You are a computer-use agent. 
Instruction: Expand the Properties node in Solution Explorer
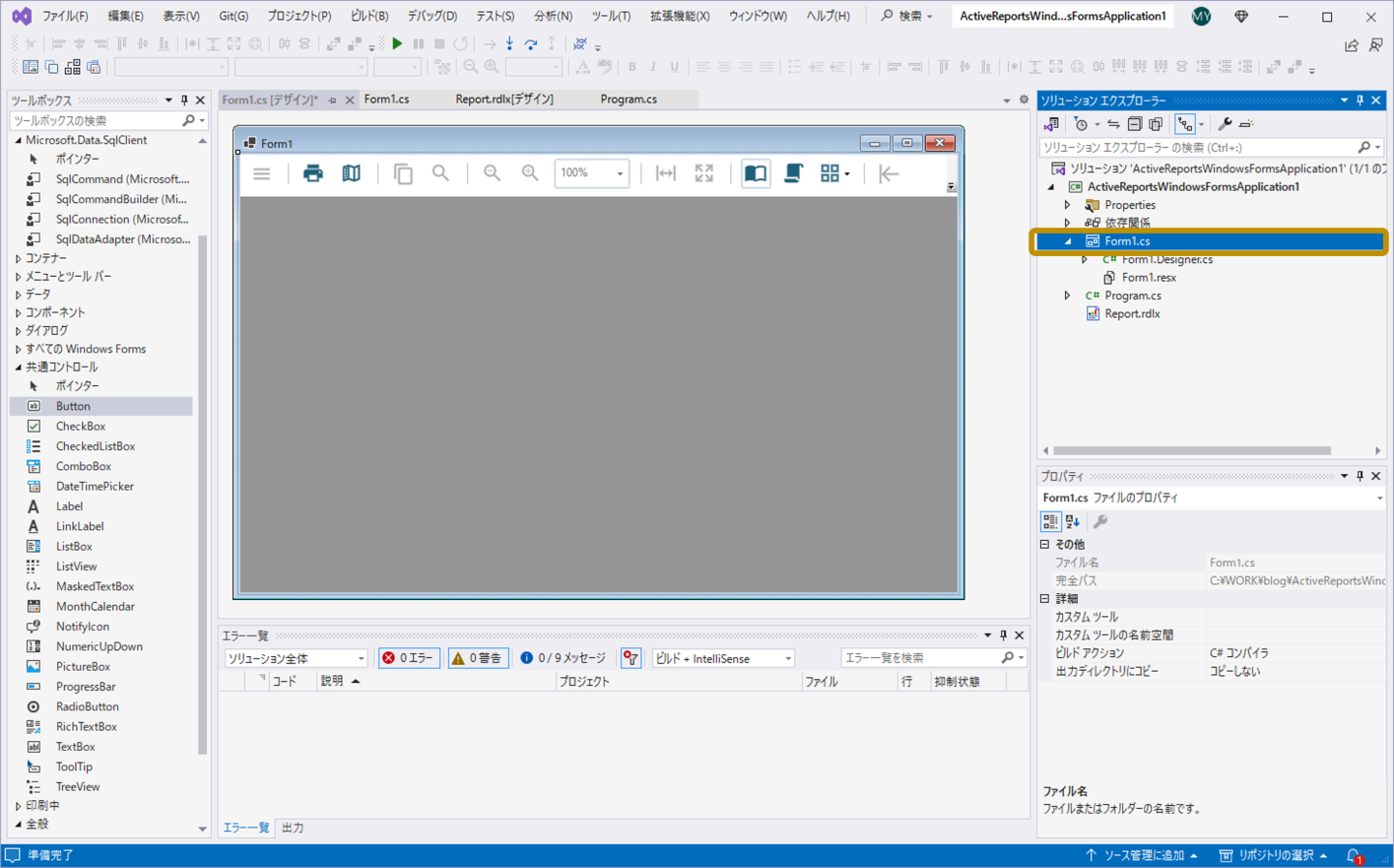1068,205
